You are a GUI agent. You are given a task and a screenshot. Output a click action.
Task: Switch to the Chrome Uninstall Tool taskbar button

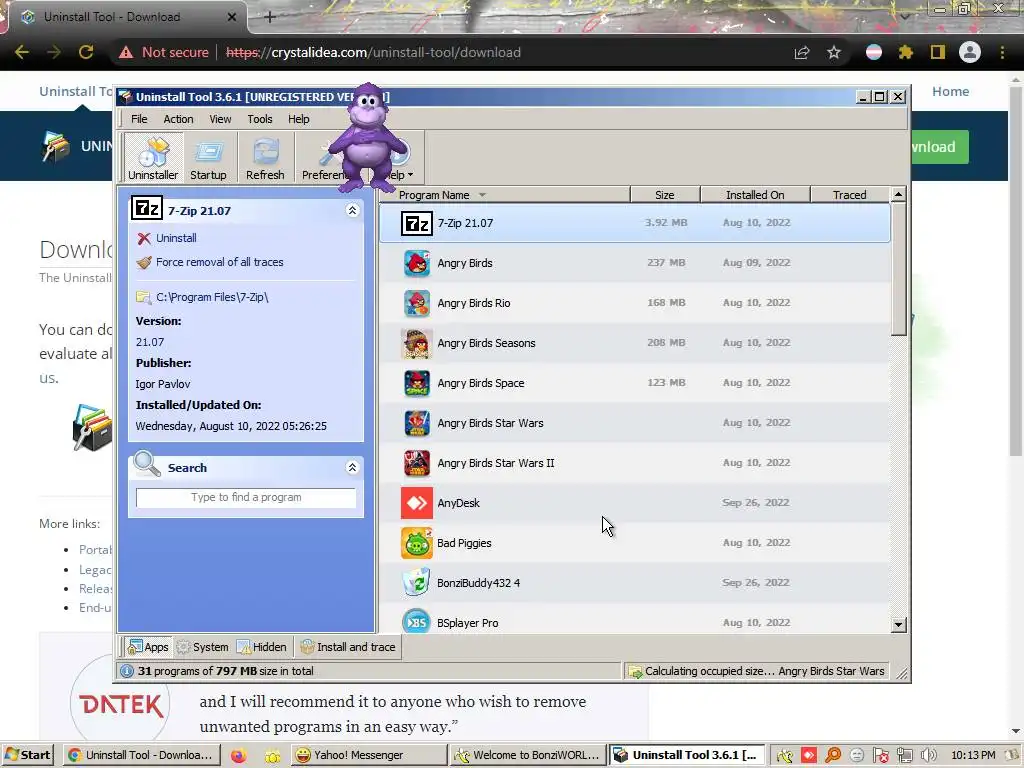point(142,755)
